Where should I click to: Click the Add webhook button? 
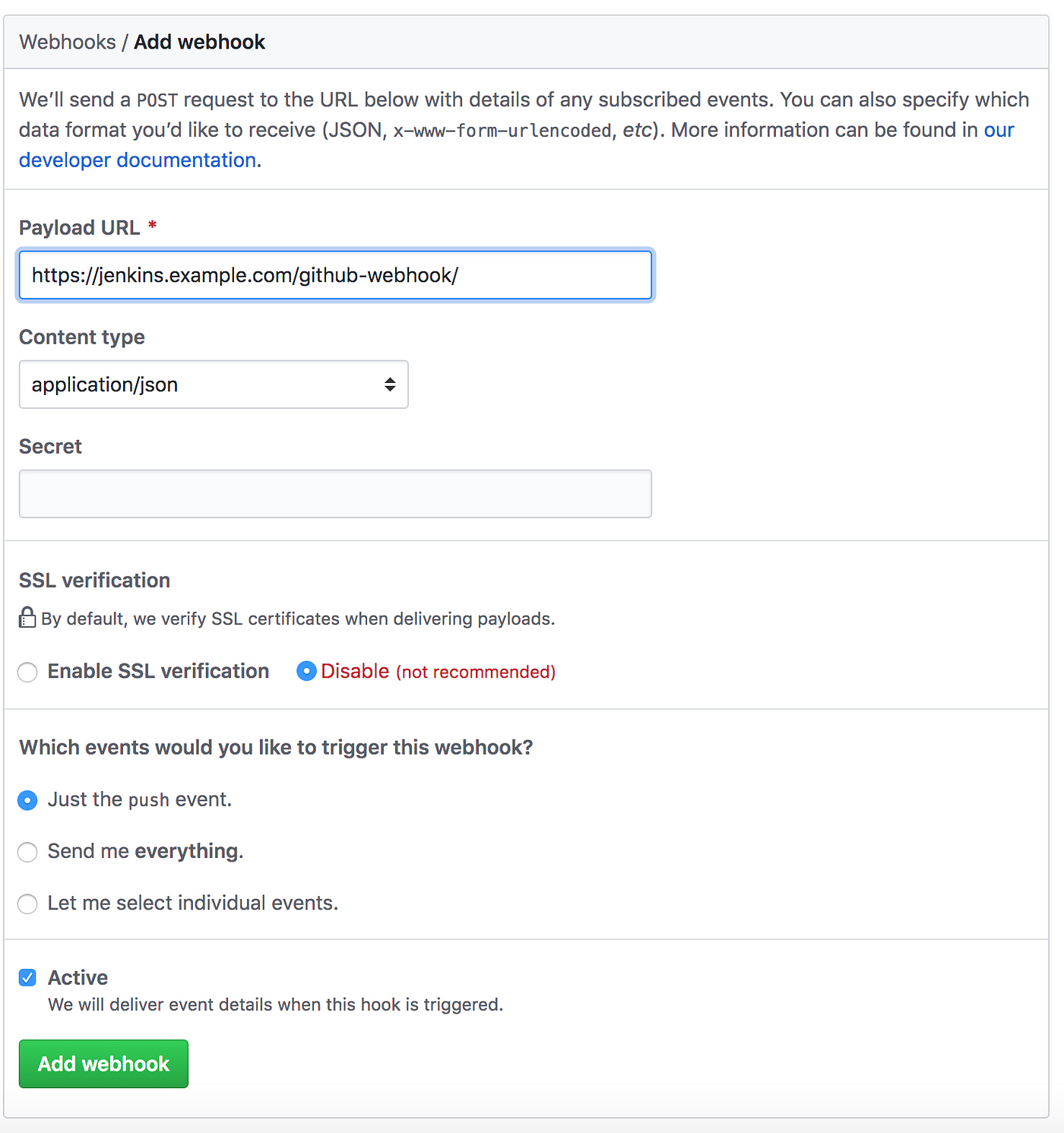click(x=103, y=1064)
